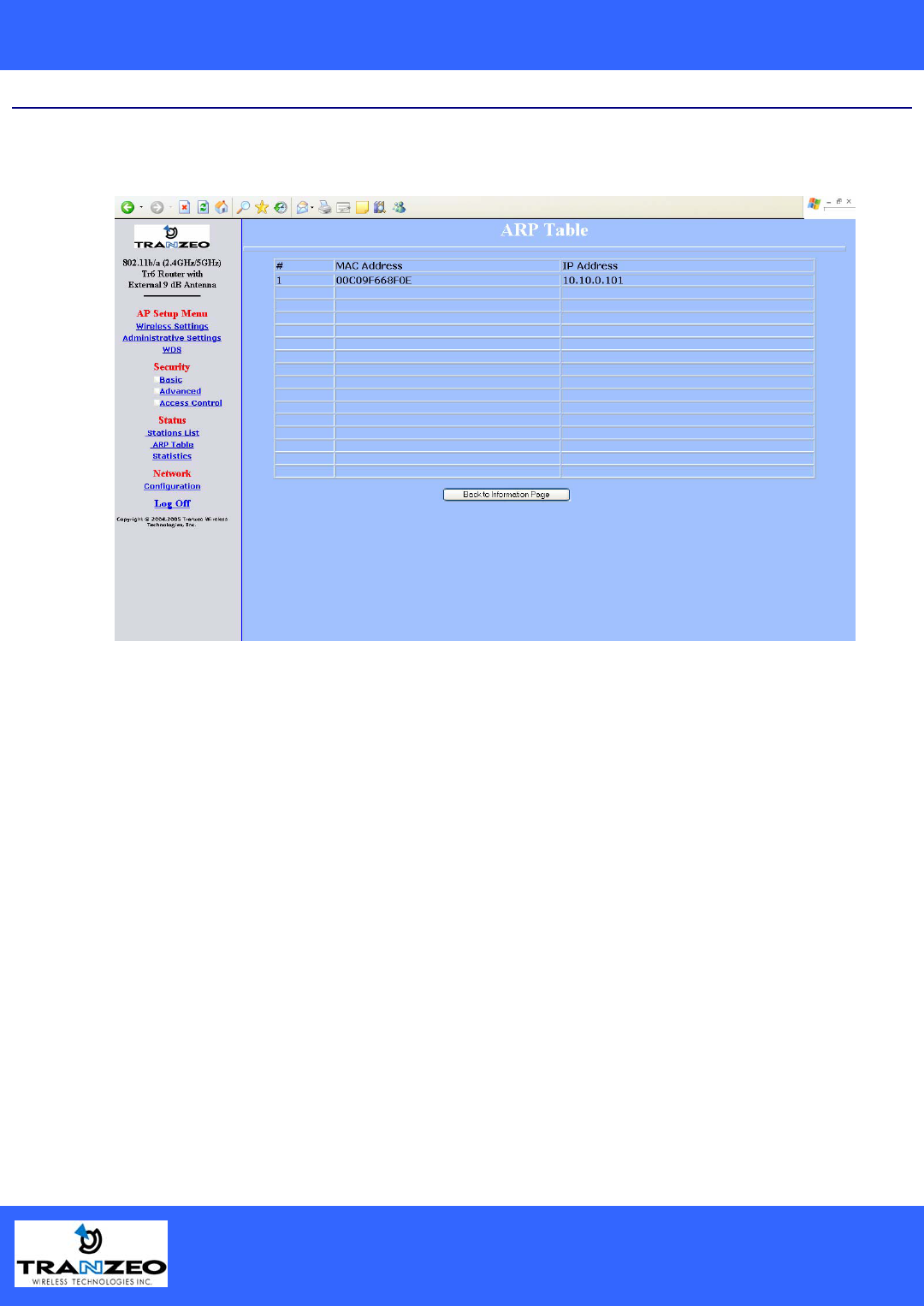Open the Stations List link
924x1306 pixels.
click(x=173, y=433)
